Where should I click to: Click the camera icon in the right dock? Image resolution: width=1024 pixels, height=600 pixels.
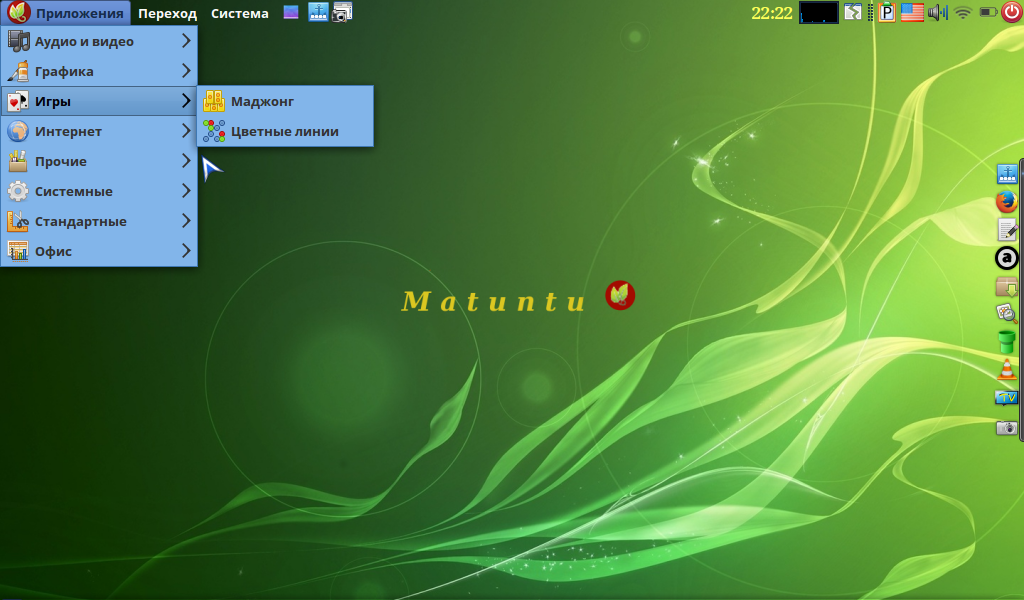click(x=1006, y=428)
